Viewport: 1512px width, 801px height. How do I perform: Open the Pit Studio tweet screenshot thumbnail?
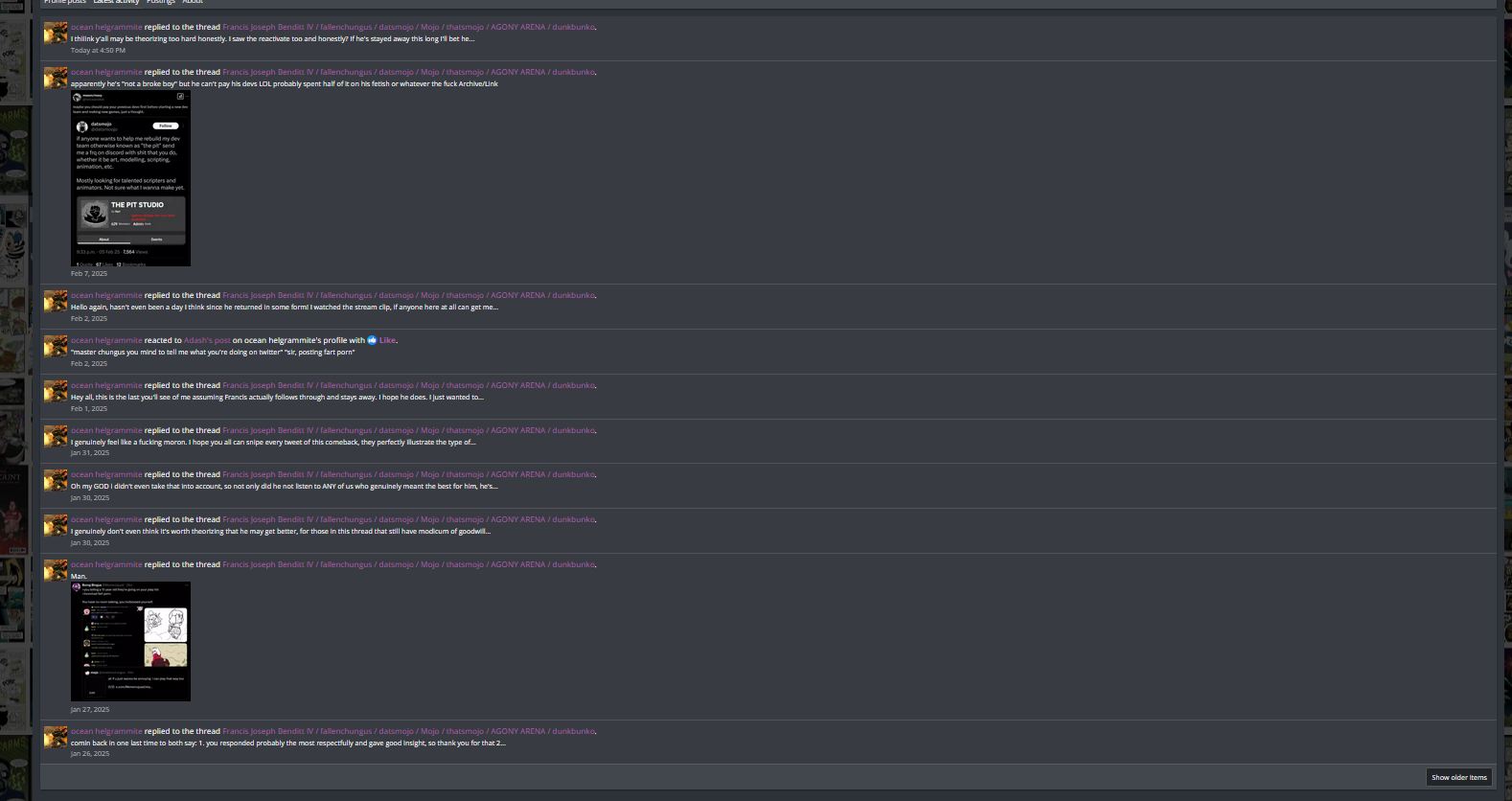(x=130, y=178)
